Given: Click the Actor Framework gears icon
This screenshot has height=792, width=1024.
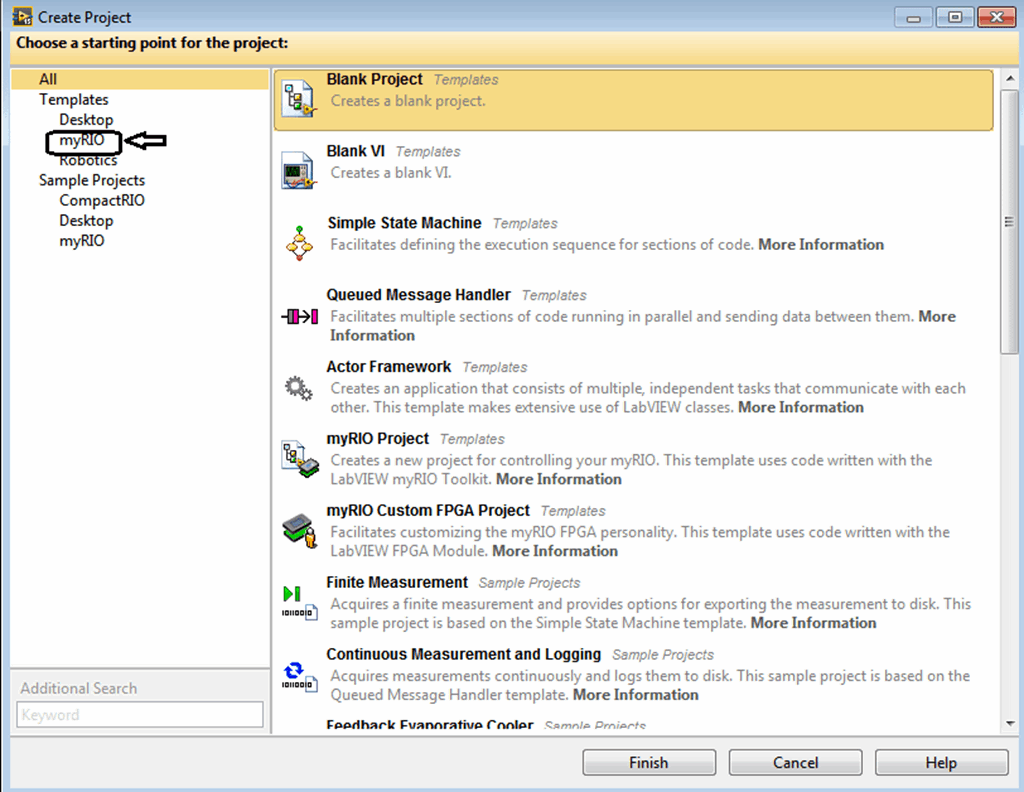Looking at the screenshot, I should coord(298,388).
